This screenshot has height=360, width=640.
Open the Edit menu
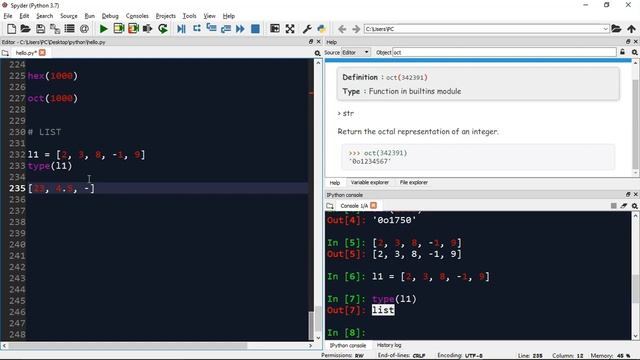tap(24, 16)
